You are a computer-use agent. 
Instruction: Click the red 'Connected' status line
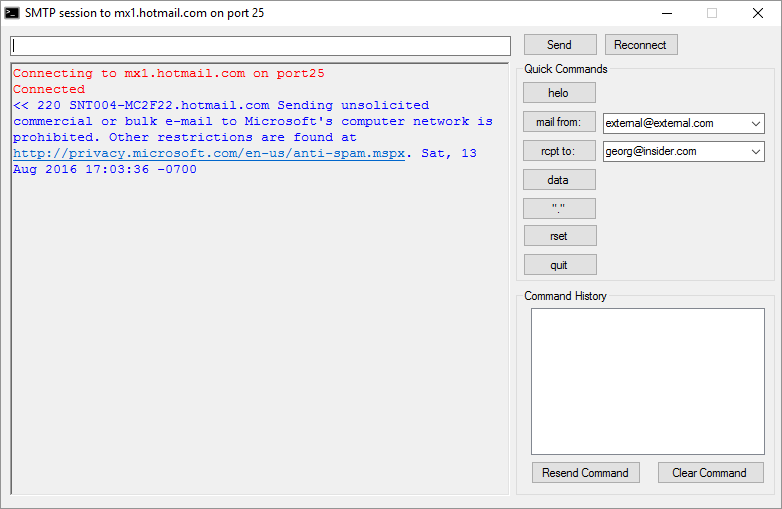click(x=49, y=89)
